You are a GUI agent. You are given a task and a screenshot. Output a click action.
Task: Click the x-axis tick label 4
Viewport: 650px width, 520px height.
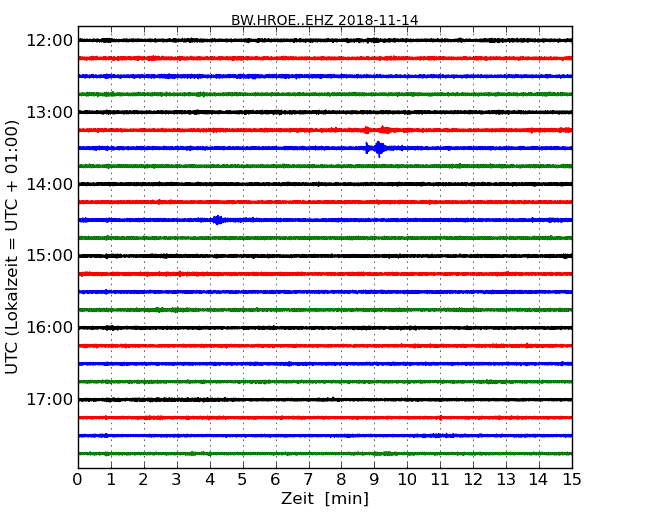(x=210, y=480)
